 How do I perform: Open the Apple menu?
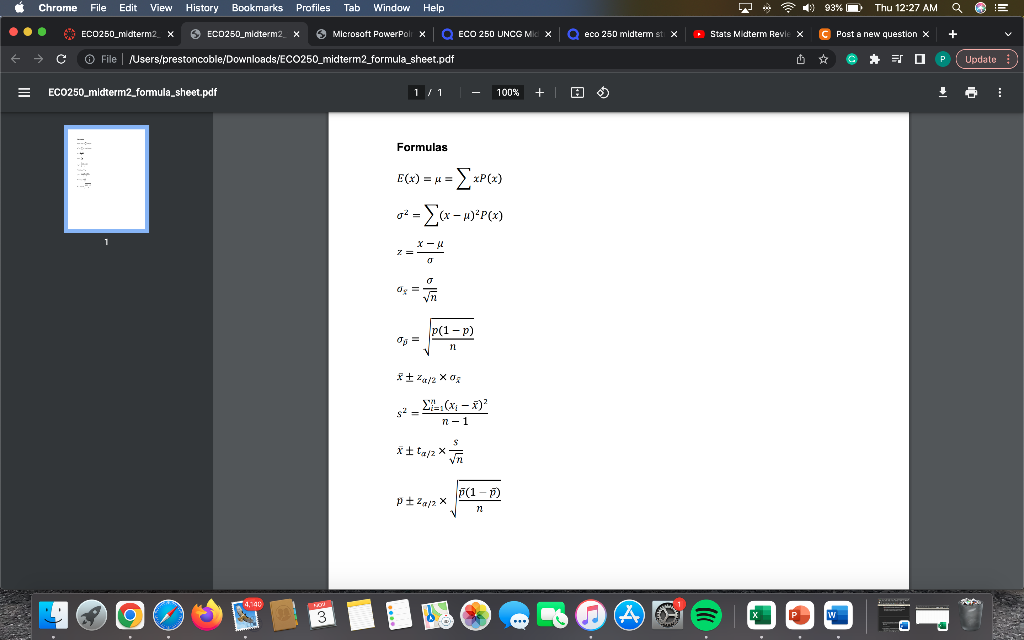tap(19, 8)
